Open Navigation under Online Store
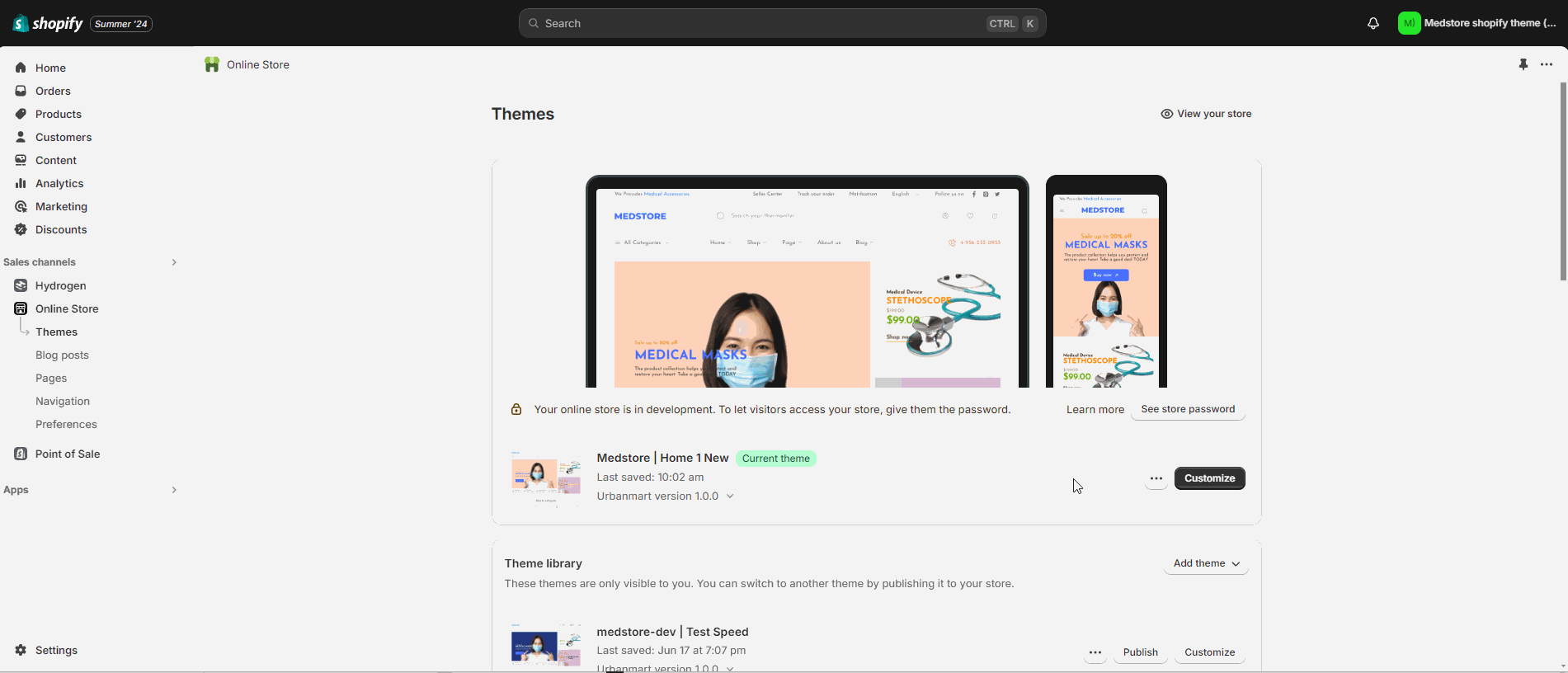 coord(63,401)
